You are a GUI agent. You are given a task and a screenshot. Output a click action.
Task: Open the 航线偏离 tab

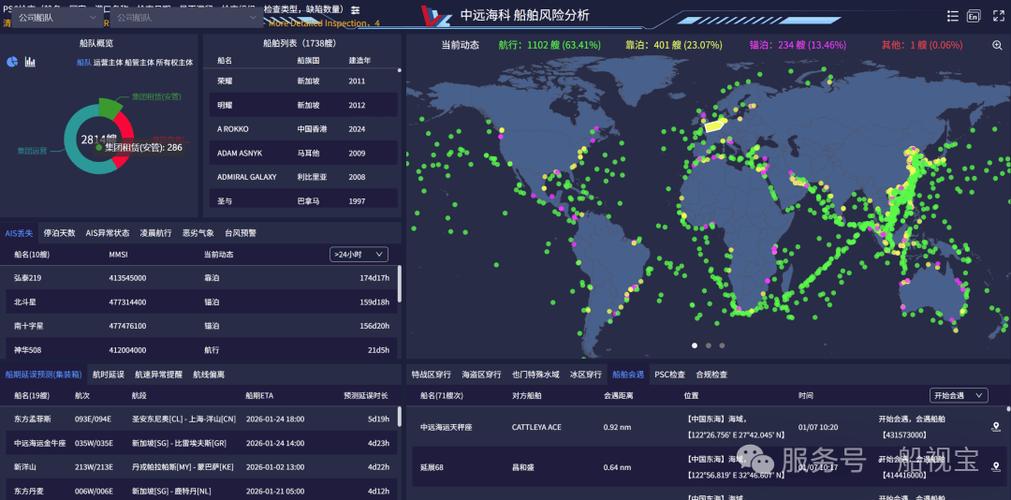tap(209, 374)
